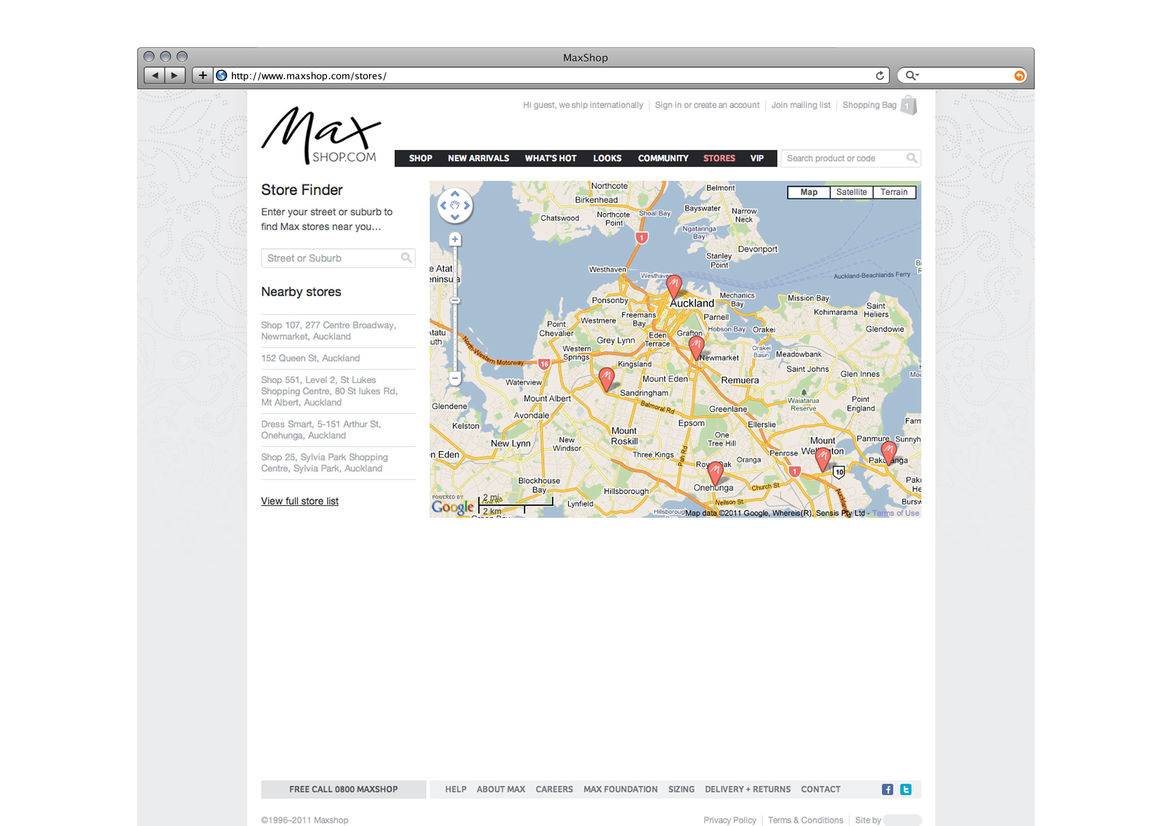The height and width of the screenshot is (826, 1172).
Task: Open the LOOKS menu item
Action: tap(607, 158)
